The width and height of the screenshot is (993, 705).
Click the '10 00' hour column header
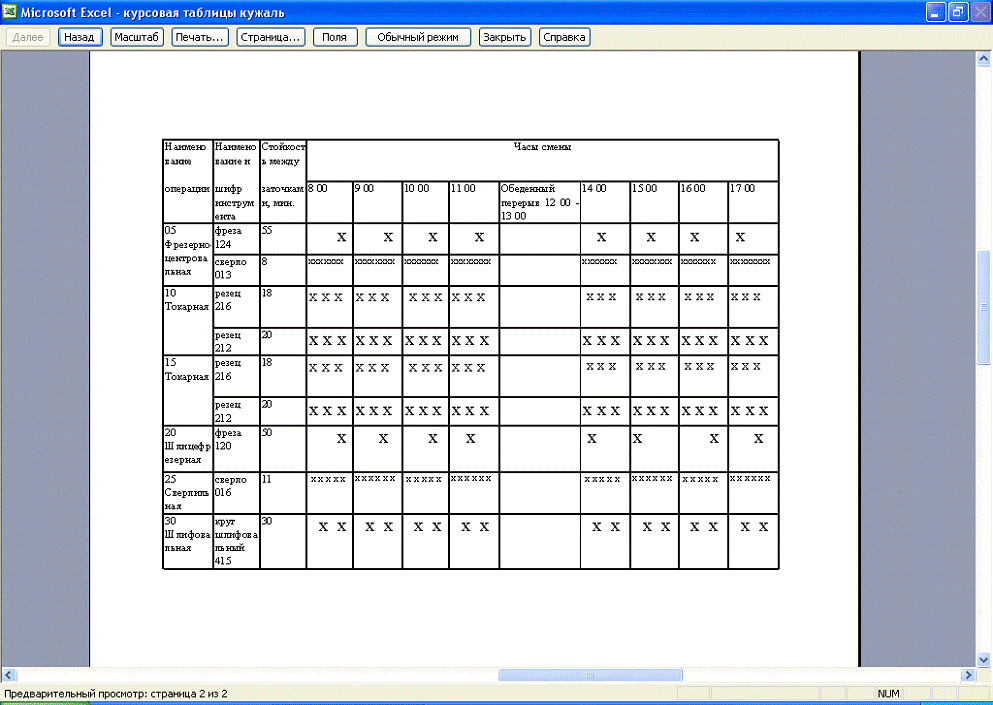[x=426, y=202]
